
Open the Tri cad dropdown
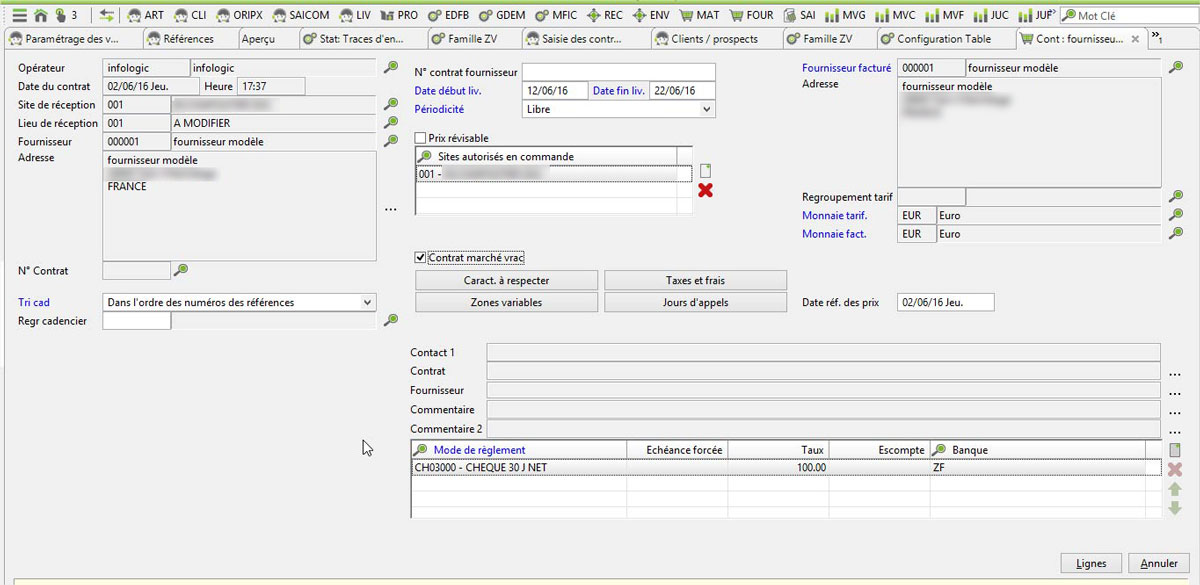tap(240, 302)
